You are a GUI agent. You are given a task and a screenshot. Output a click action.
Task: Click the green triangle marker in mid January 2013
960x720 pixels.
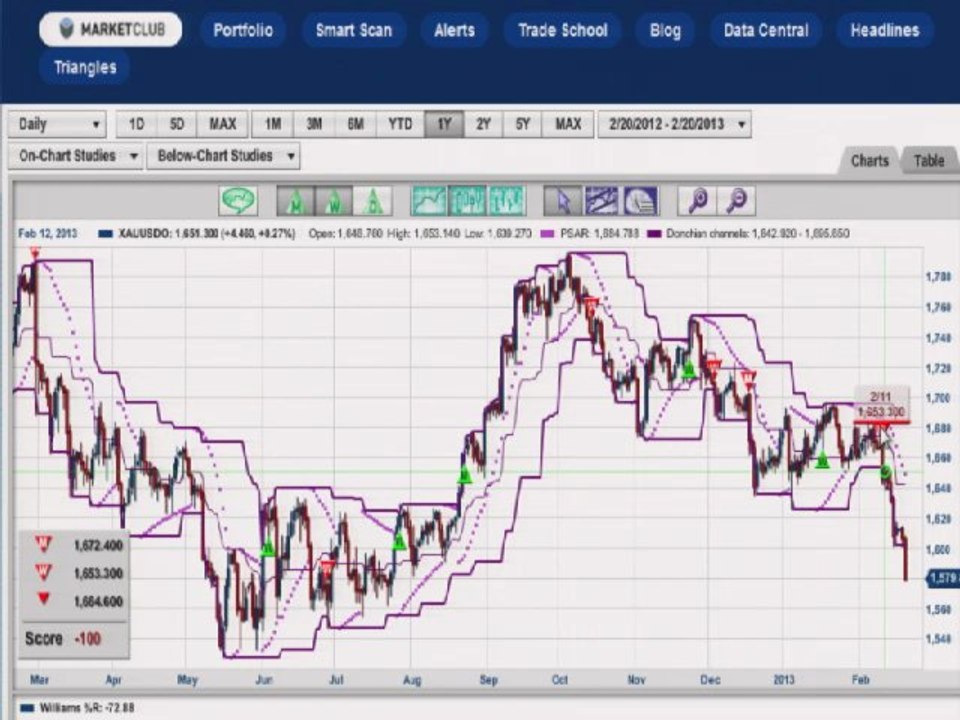coord(823,459)
